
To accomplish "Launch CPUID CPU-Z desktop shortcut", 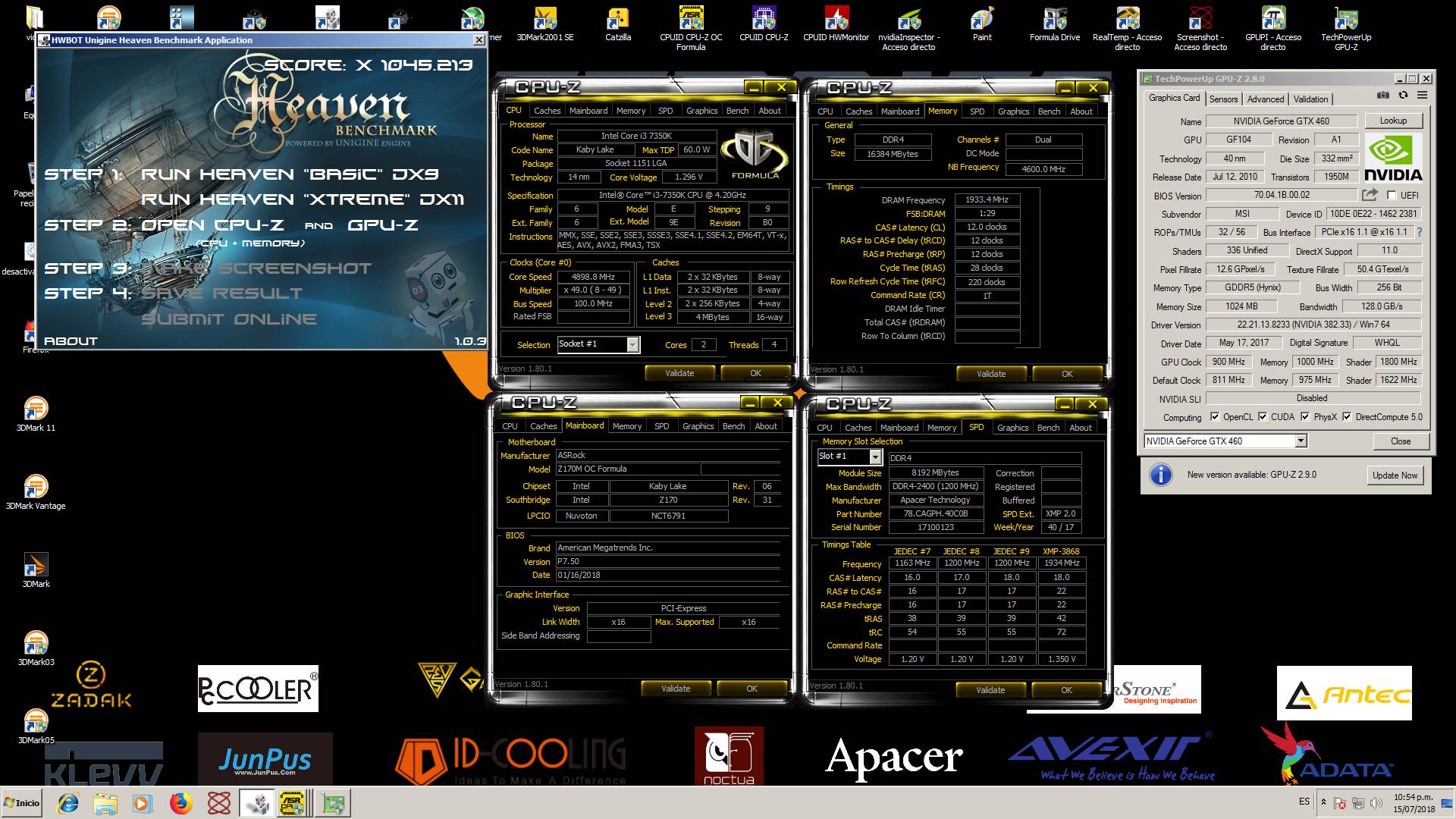I will pos(764,24).
